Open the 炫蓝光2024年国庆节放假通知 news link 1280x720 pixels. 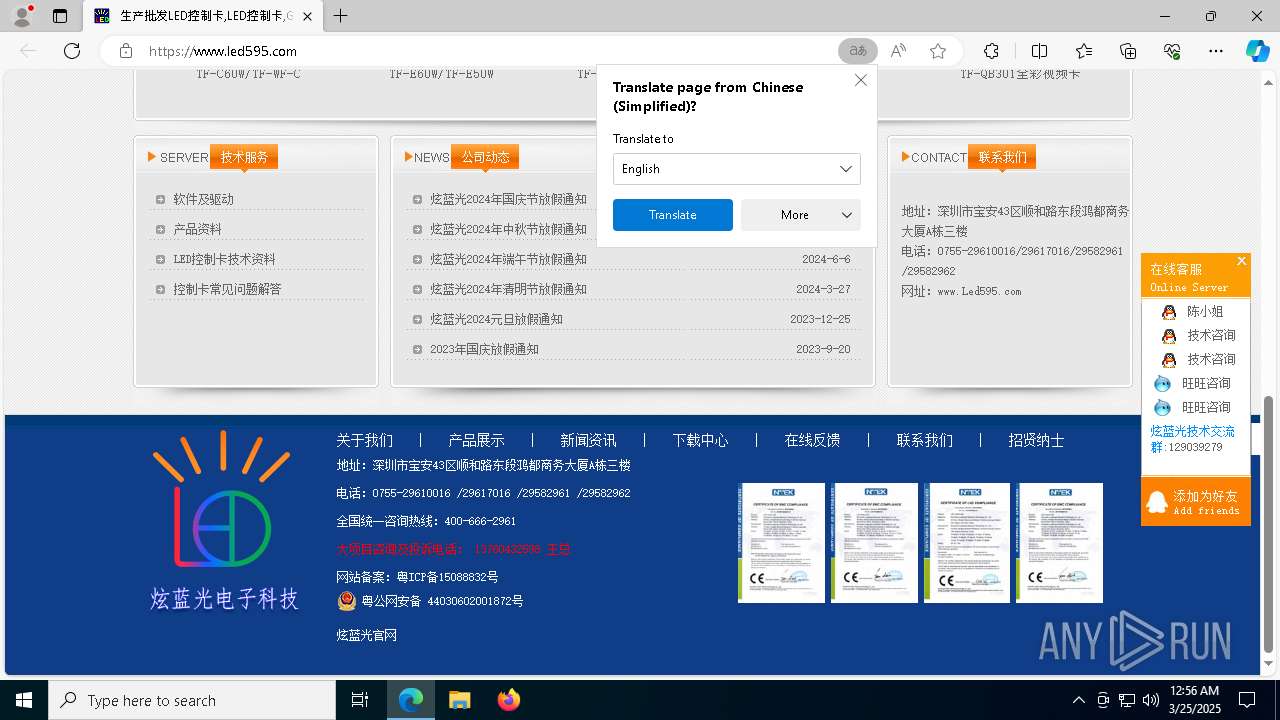(508, 199)
